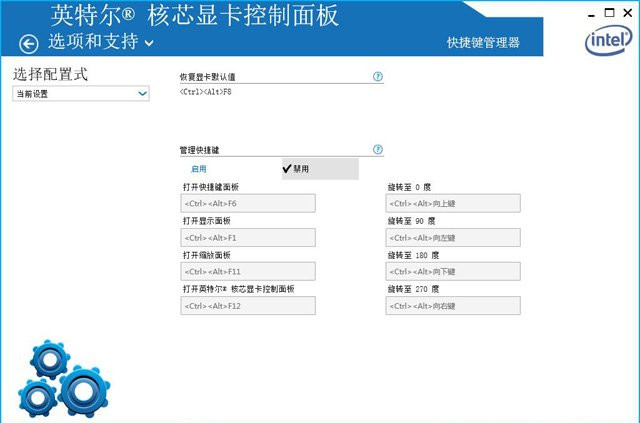This screenshot has height=423, width=640.
Task: Click the 管理快捷键 section label
Action: pyautogui.click(x=200, y=150)
